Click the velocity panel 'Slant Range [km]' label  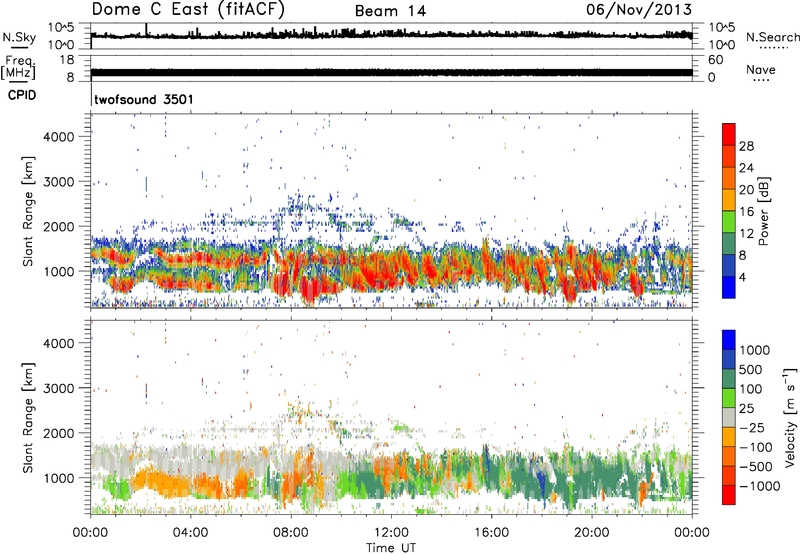[28, 417]
